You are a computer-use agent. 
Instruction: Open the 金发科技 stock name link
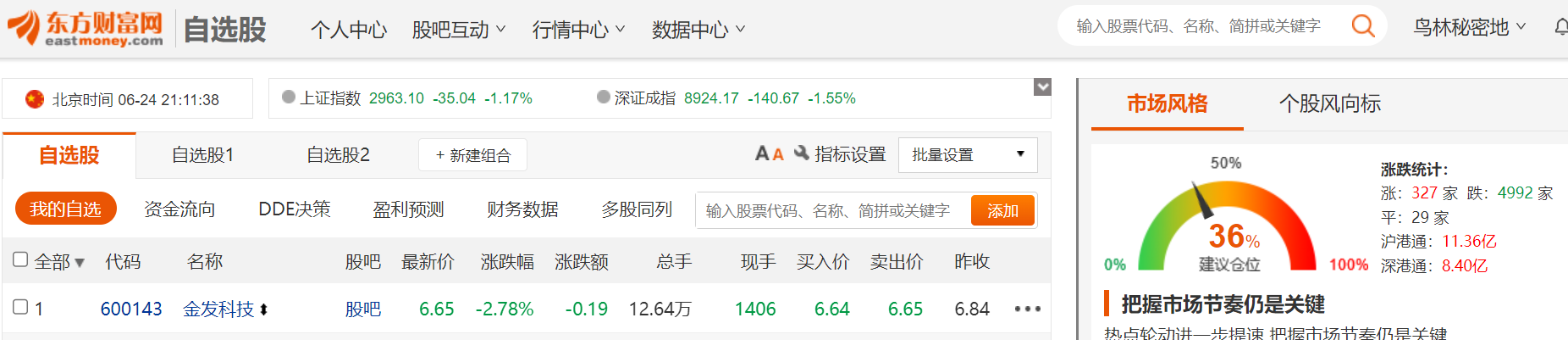[218, 309]
